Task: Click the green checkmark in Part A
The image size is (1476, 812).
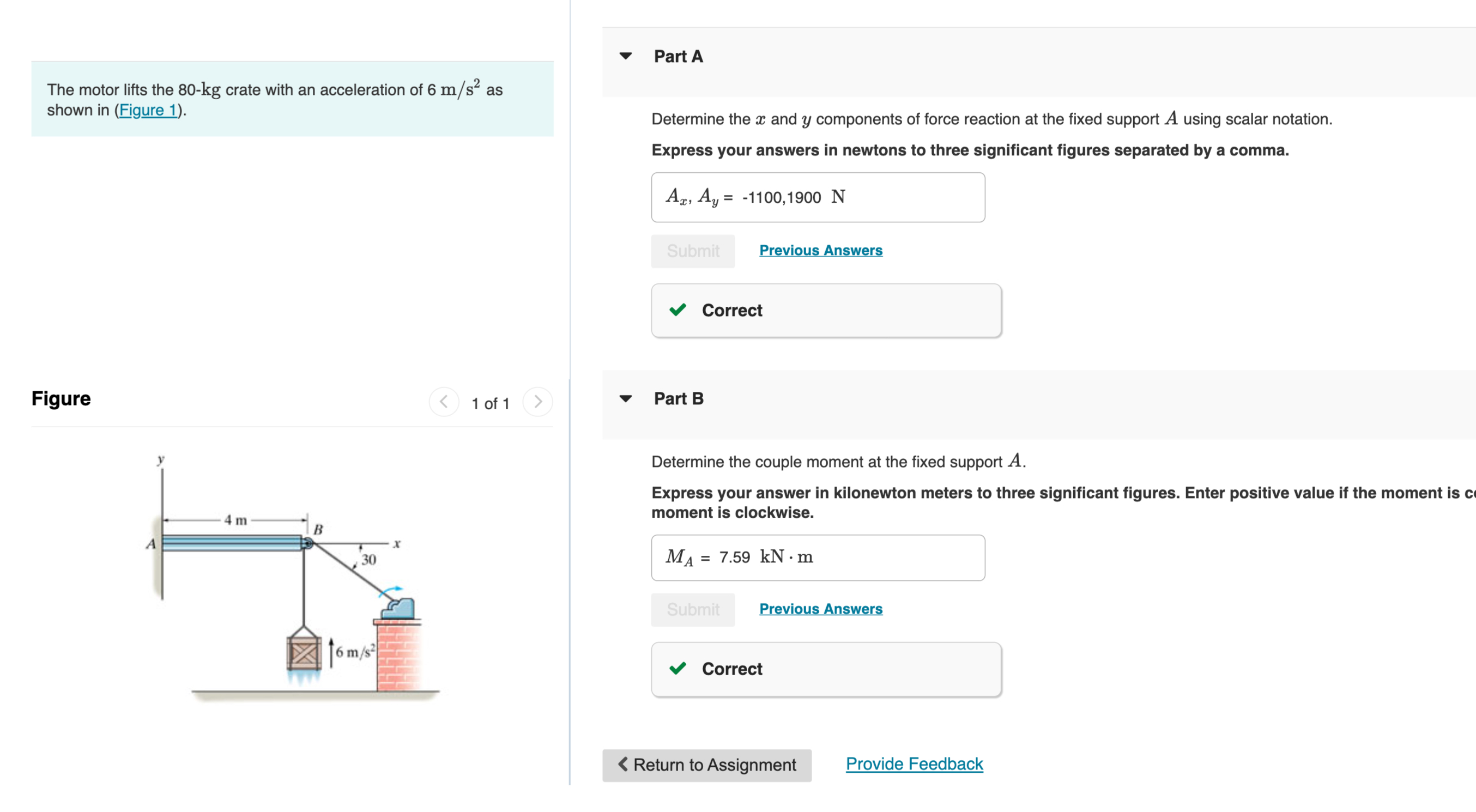Action: (678, 310)
